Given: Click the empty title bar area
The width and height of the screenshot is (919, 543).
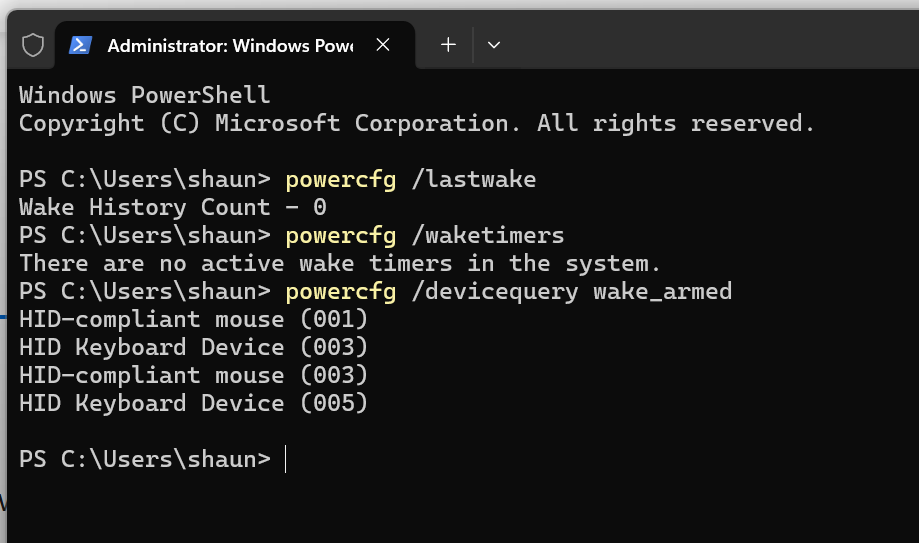Looking at the screenshot, I should click(x=703, y=41).
